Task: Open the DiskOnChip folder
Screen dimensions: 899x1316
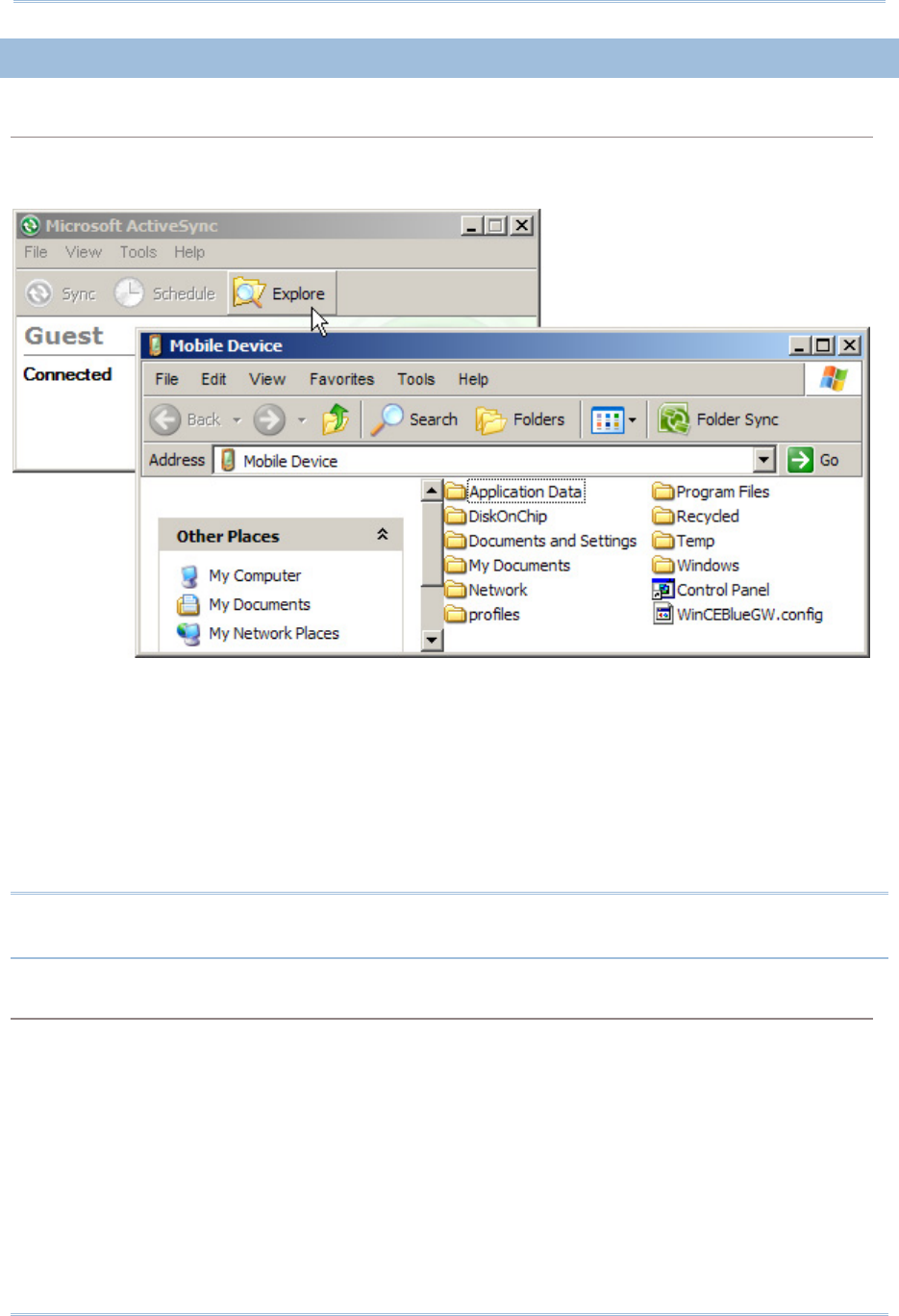Action: coord(507,517)
